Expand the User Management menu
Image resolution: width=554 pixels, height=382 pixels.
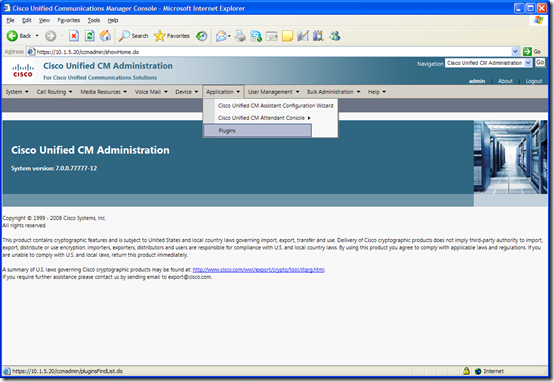273,92
